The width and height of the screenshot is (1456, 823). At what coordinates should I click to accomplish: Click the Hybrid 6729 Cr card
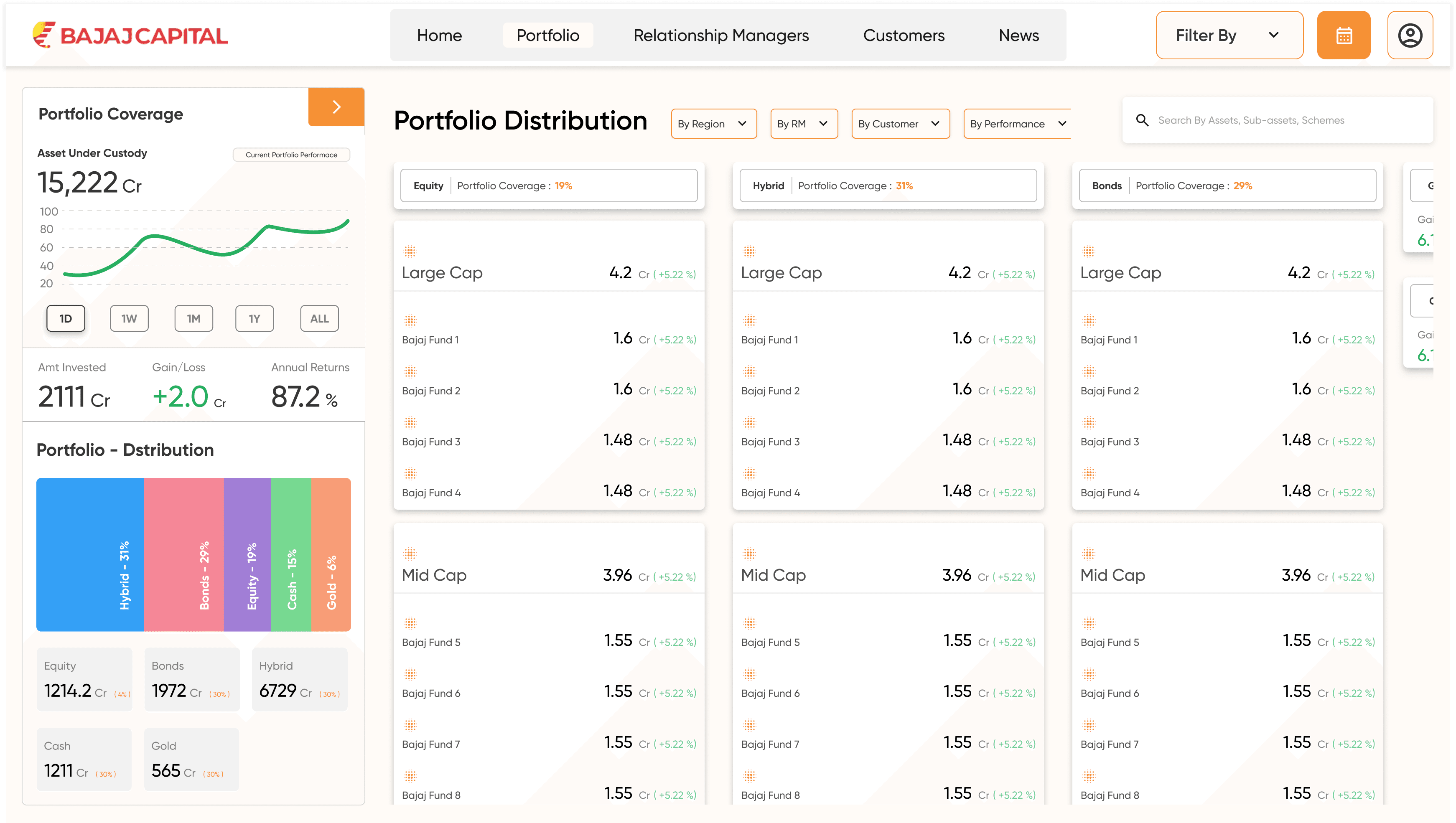coord(299,679)
